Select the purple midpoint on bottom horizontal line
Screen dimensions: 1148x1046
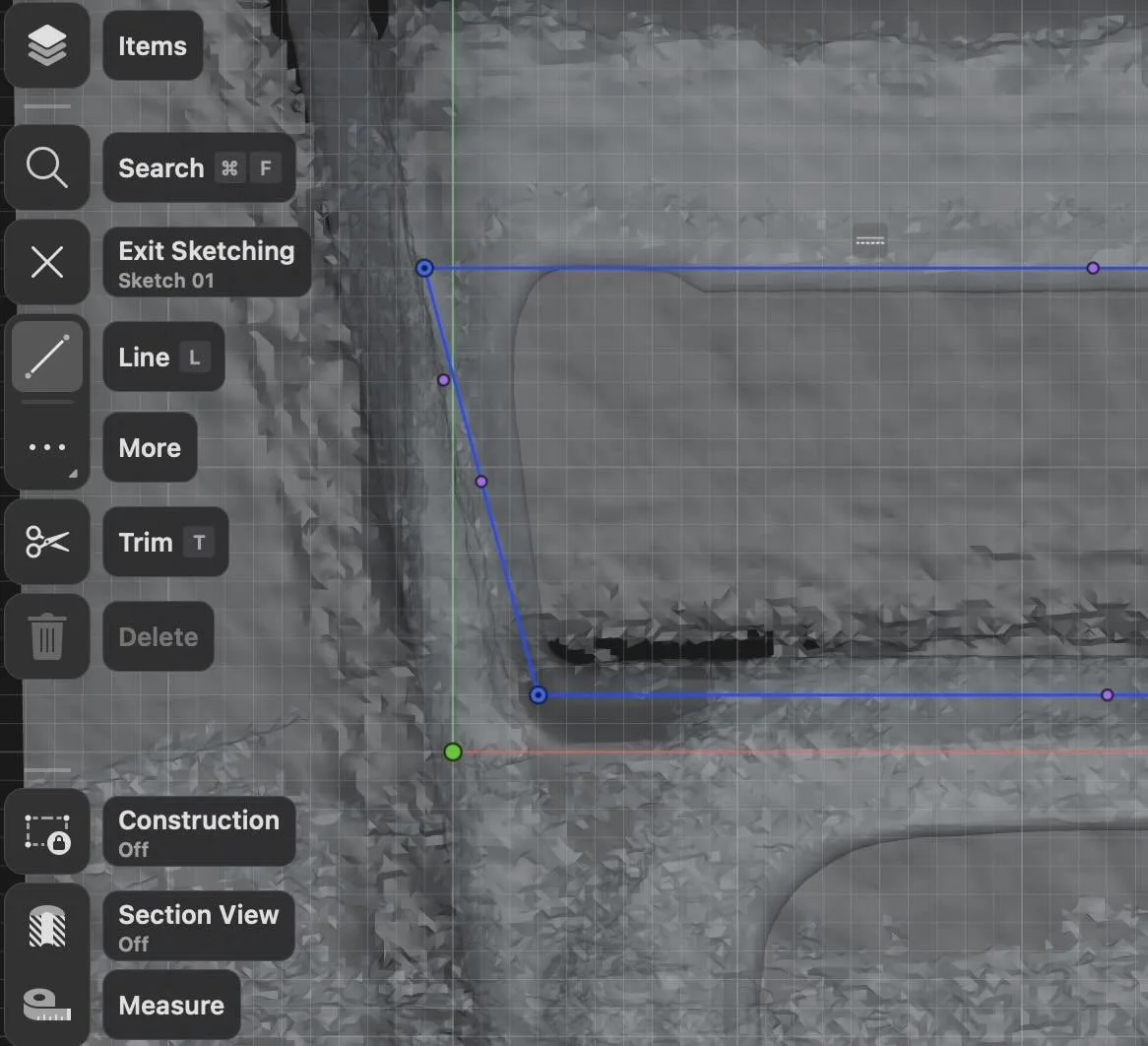(1107, 695)
